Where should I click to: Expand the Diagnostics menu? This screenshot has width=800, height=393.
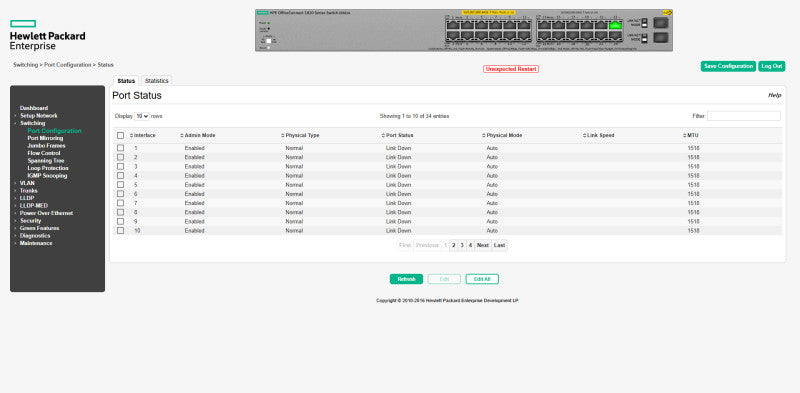[x=35, y=236]
